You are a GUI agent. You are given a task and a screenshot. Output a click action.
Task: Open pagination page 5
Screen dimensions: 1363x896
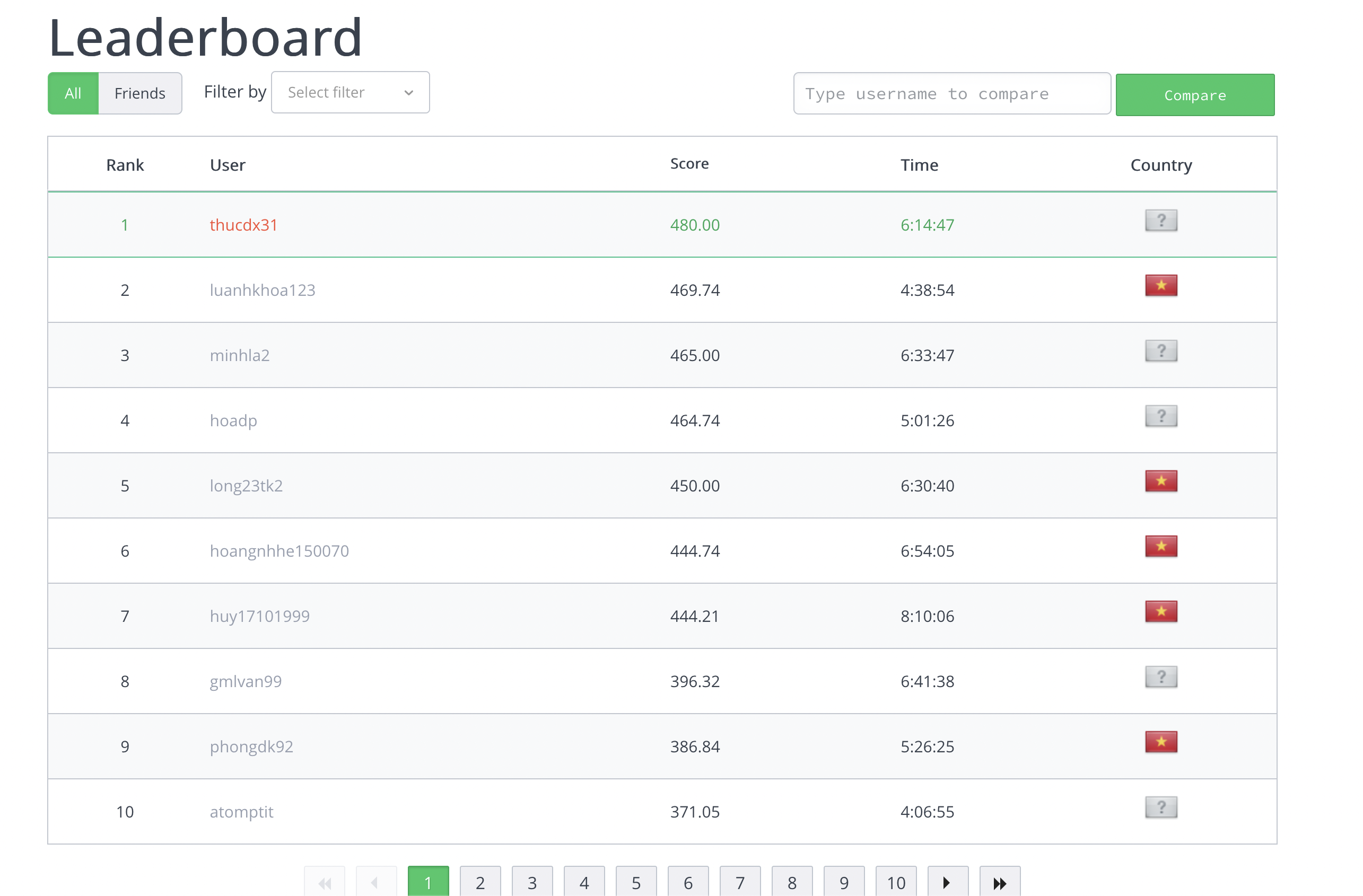coord(636,882)
